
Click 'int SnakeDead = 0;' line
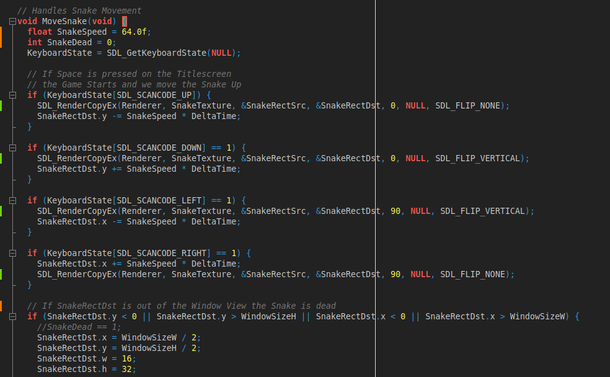tap(72, 42)
